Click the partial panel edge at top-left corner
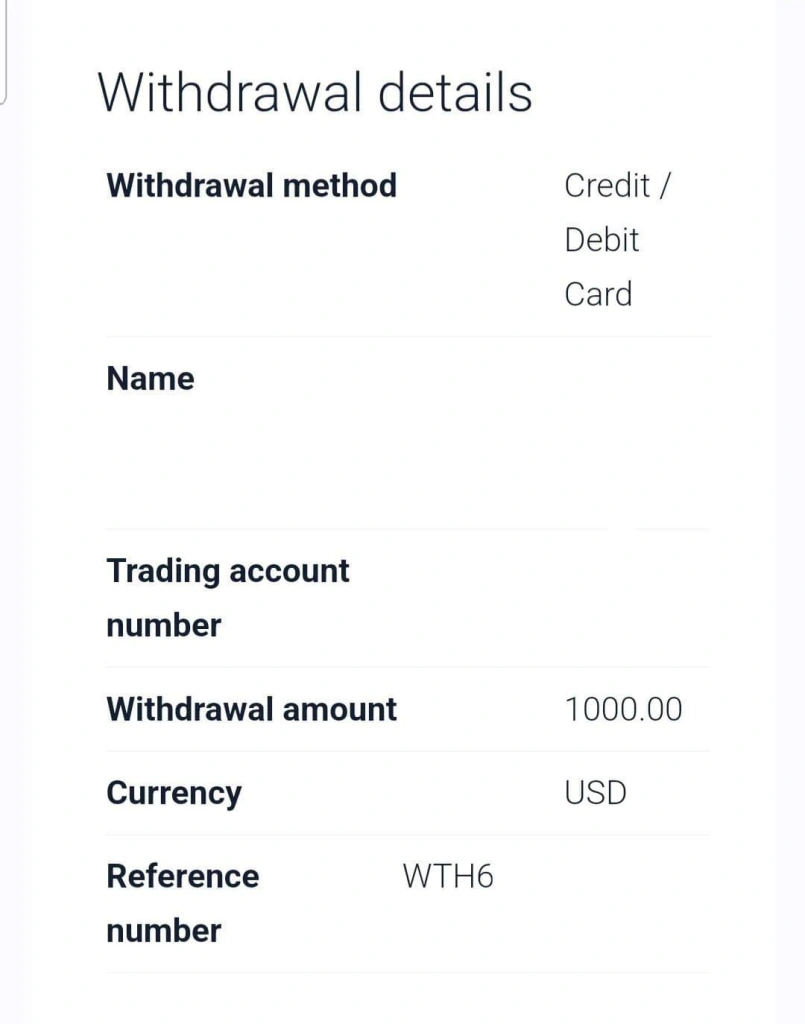Viewport: 805px width, 1024px height. coord(3,52)
